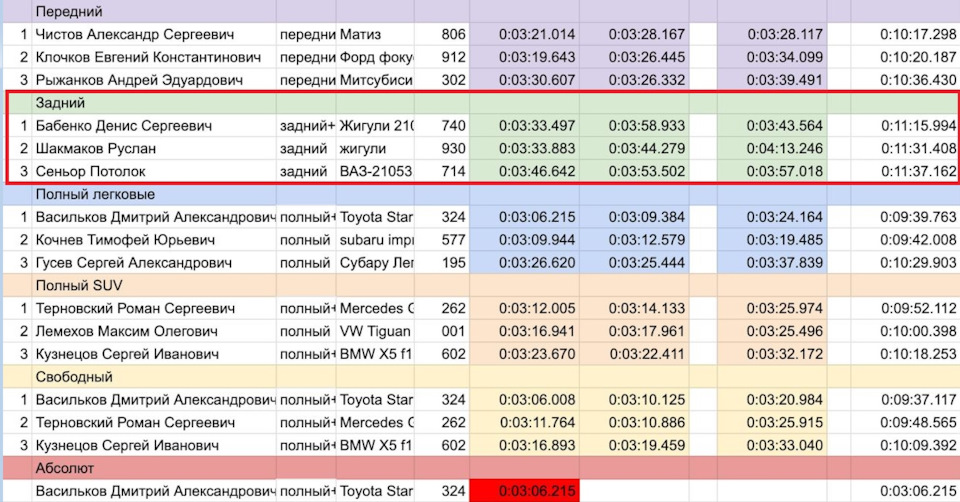Click the "Форд фокус" car cell
The width and height of the screenshot is (960, 502).
(x=376, y=57)
